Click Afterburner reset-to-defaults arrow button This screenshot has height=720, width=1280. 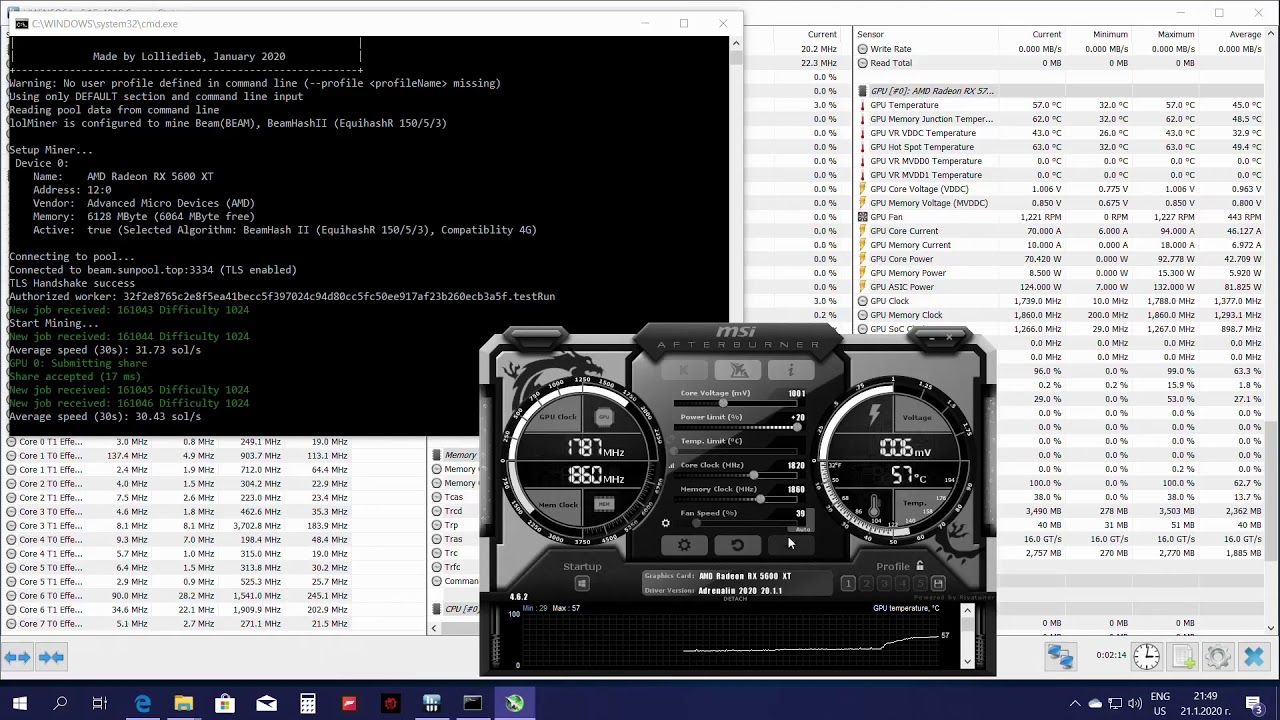click(x=737, y=545)
